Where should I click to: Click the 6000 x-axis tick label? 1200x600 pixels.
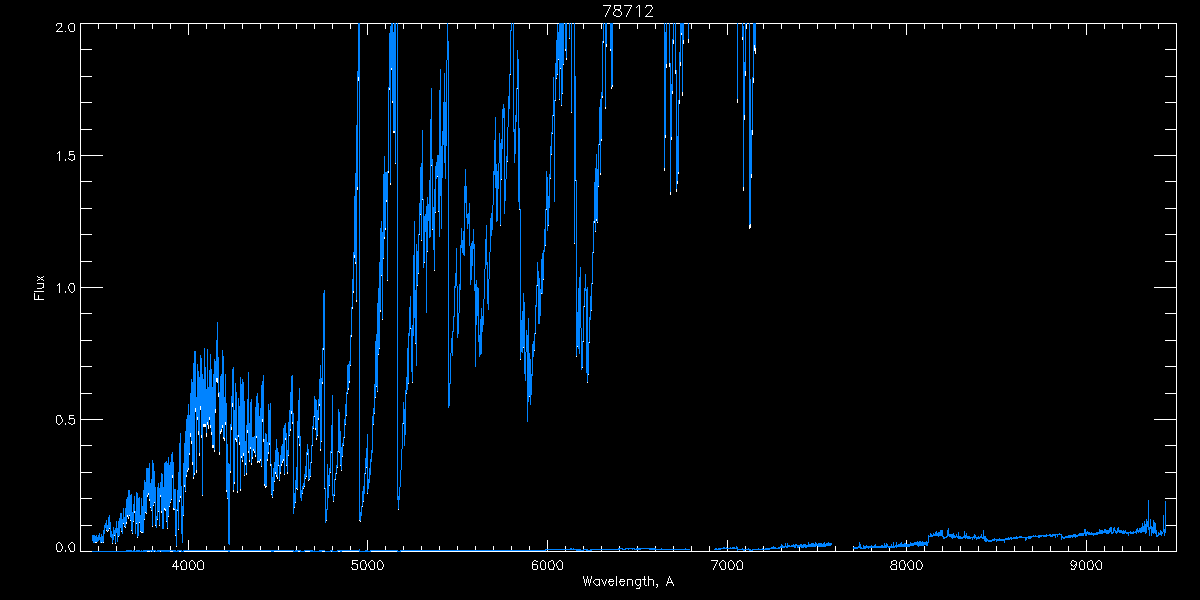pos(547,564)
